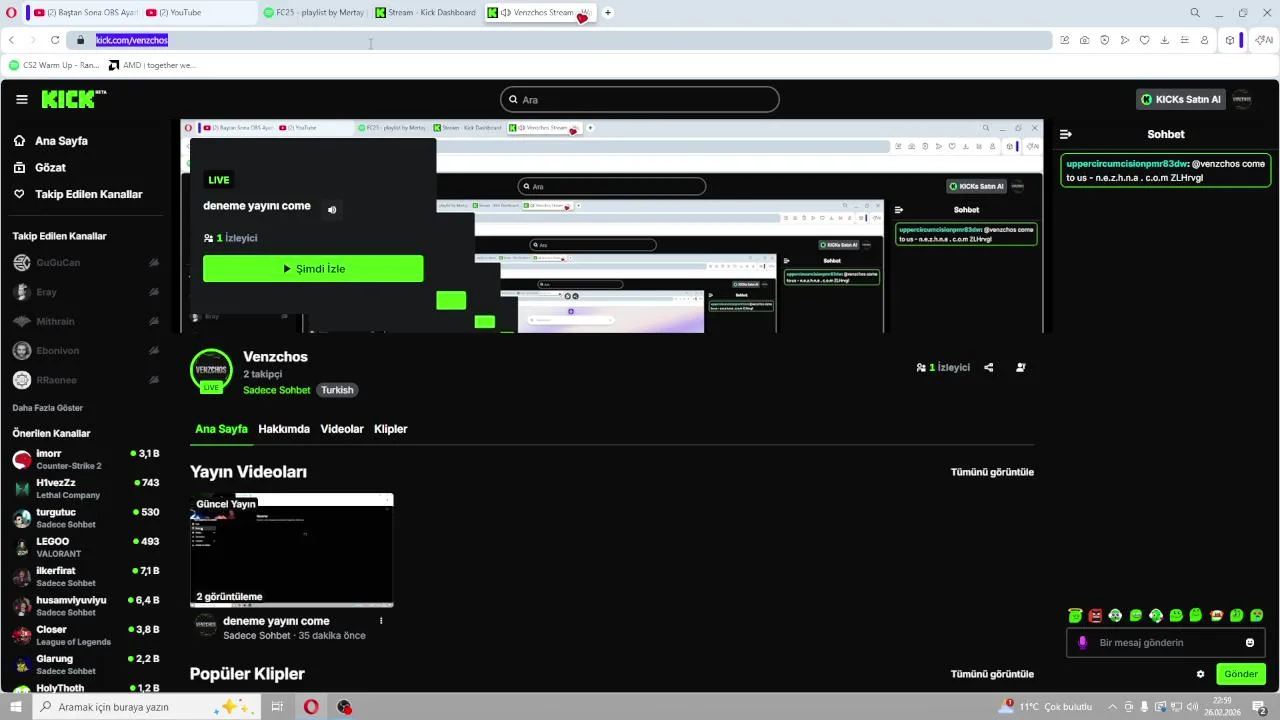Open recommended channel ilkerfirat
Screen dimensions: 1280x720
86,576
